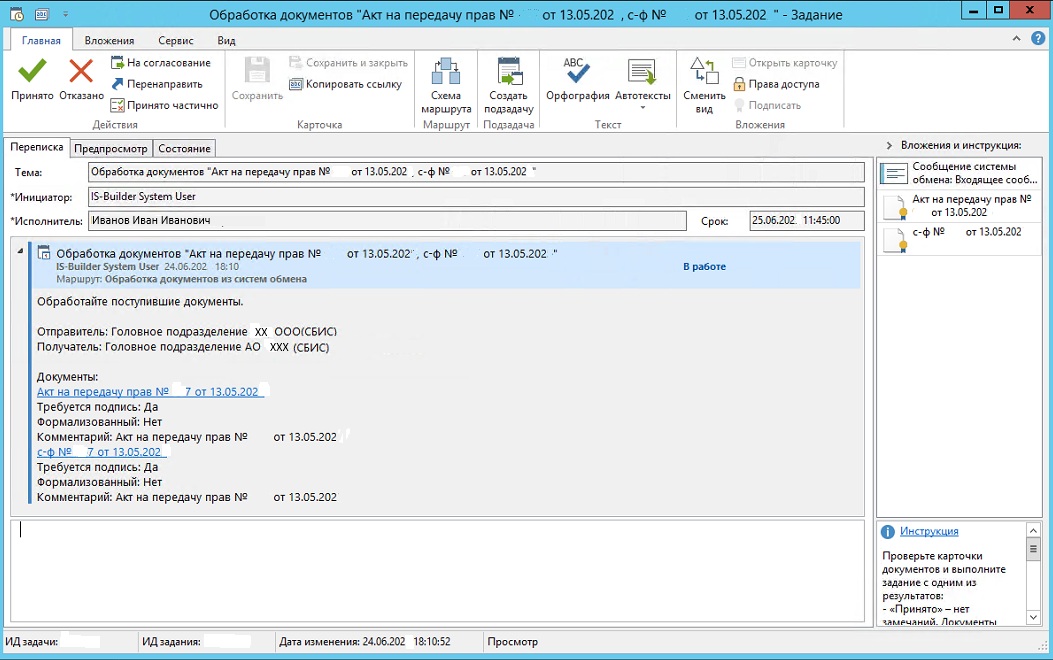Screen dimensions: 1053x660
Task: Collapse the Вложения и инструкция panel
Action: pos(890,145)
